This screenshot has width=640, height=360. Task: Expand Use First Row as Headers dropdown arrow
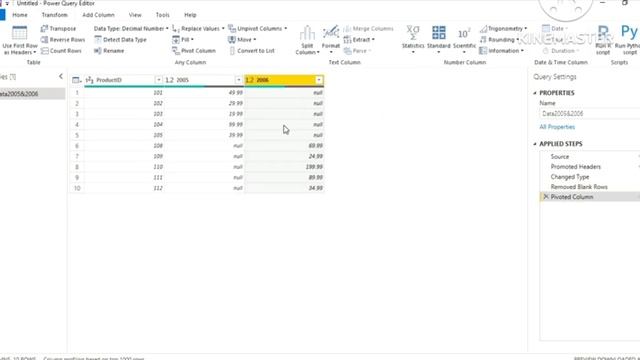(34, 52)
